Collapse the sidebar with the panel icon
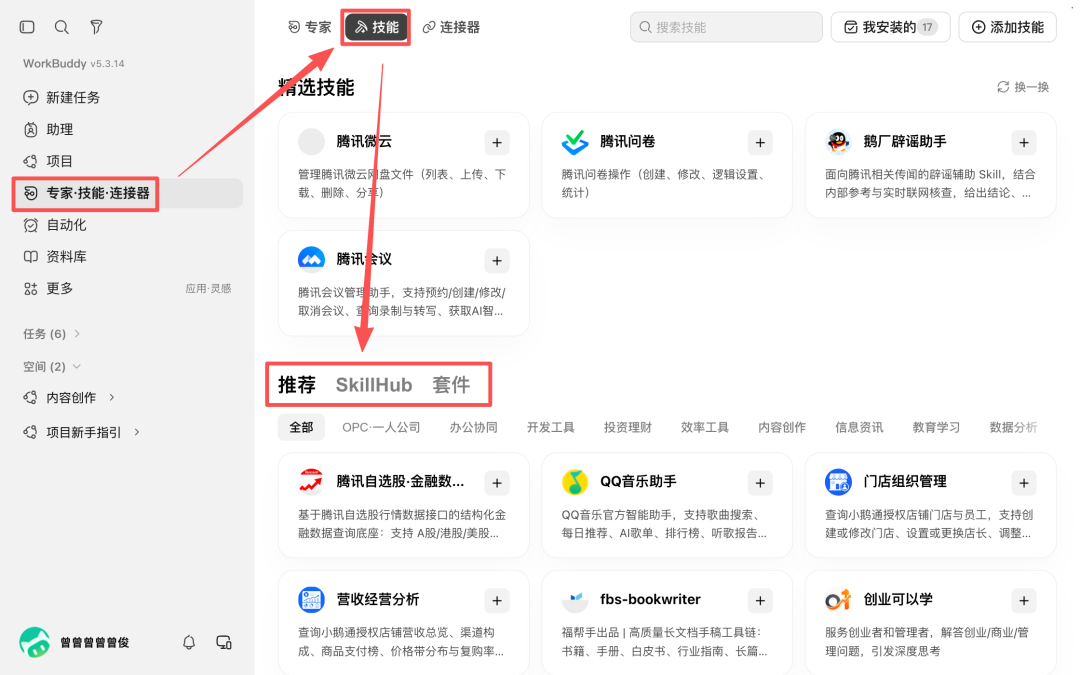Screen dimensions: 1080x675 pos(28,27)
